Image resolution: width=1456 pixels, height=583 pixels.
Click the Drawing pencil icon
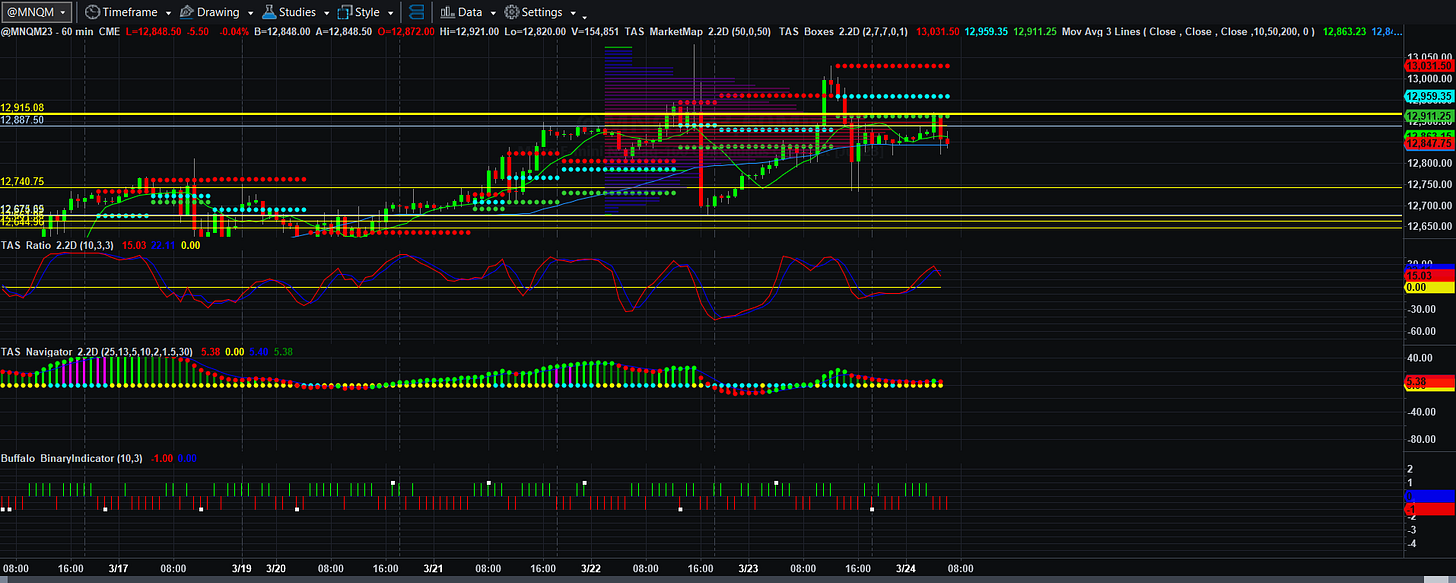(186, 13)
